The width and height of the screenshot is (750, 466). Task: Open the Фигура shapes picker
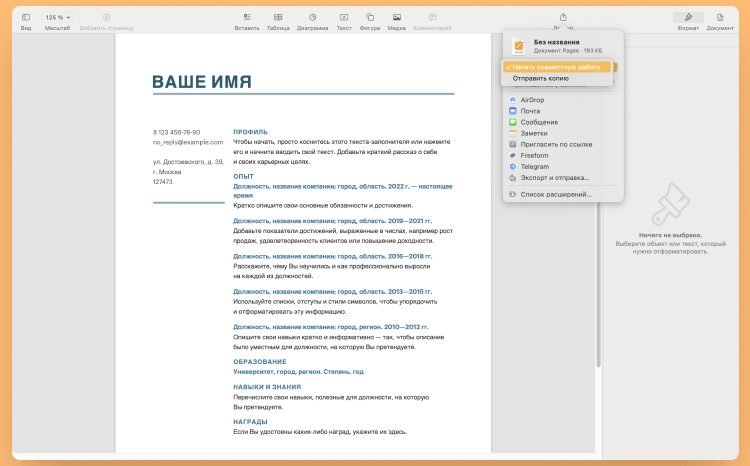(370, 18)
